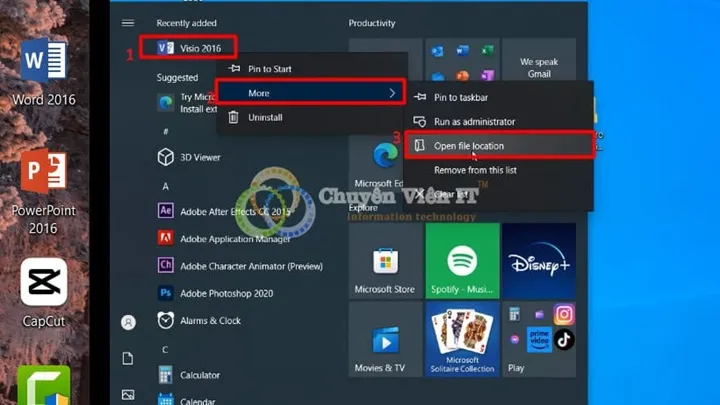Image resolution: width=720 pixels, height=405 pixels.
Task: Expand the Start menu hamburger button
Action: click(128, 23)
